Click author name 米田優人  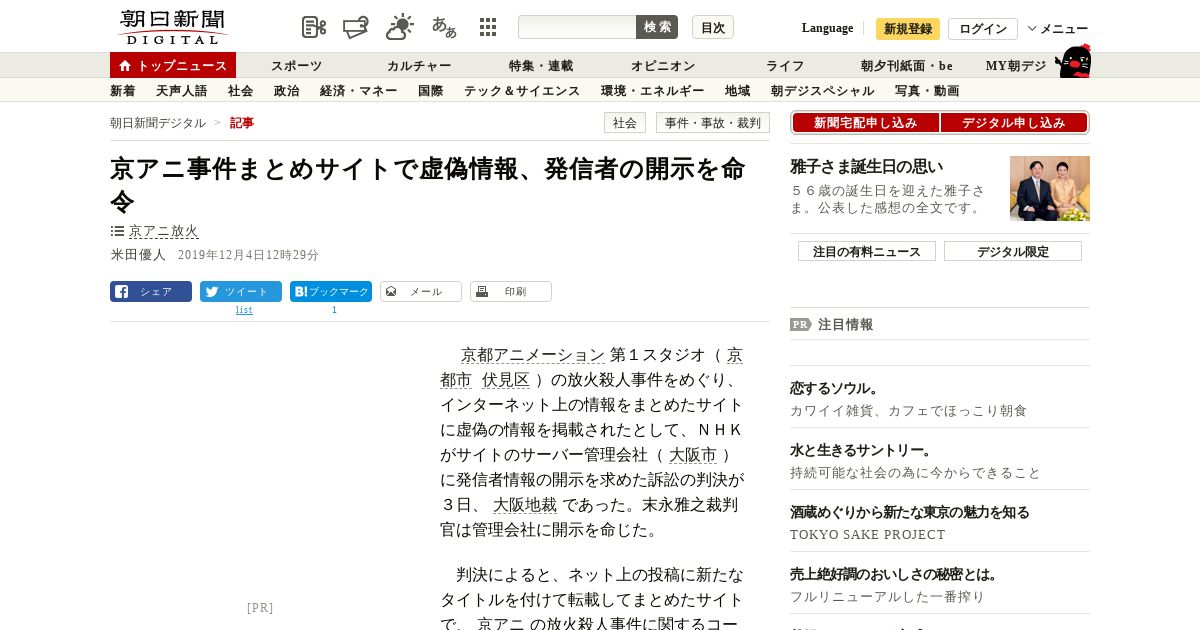tap(138, 255)
